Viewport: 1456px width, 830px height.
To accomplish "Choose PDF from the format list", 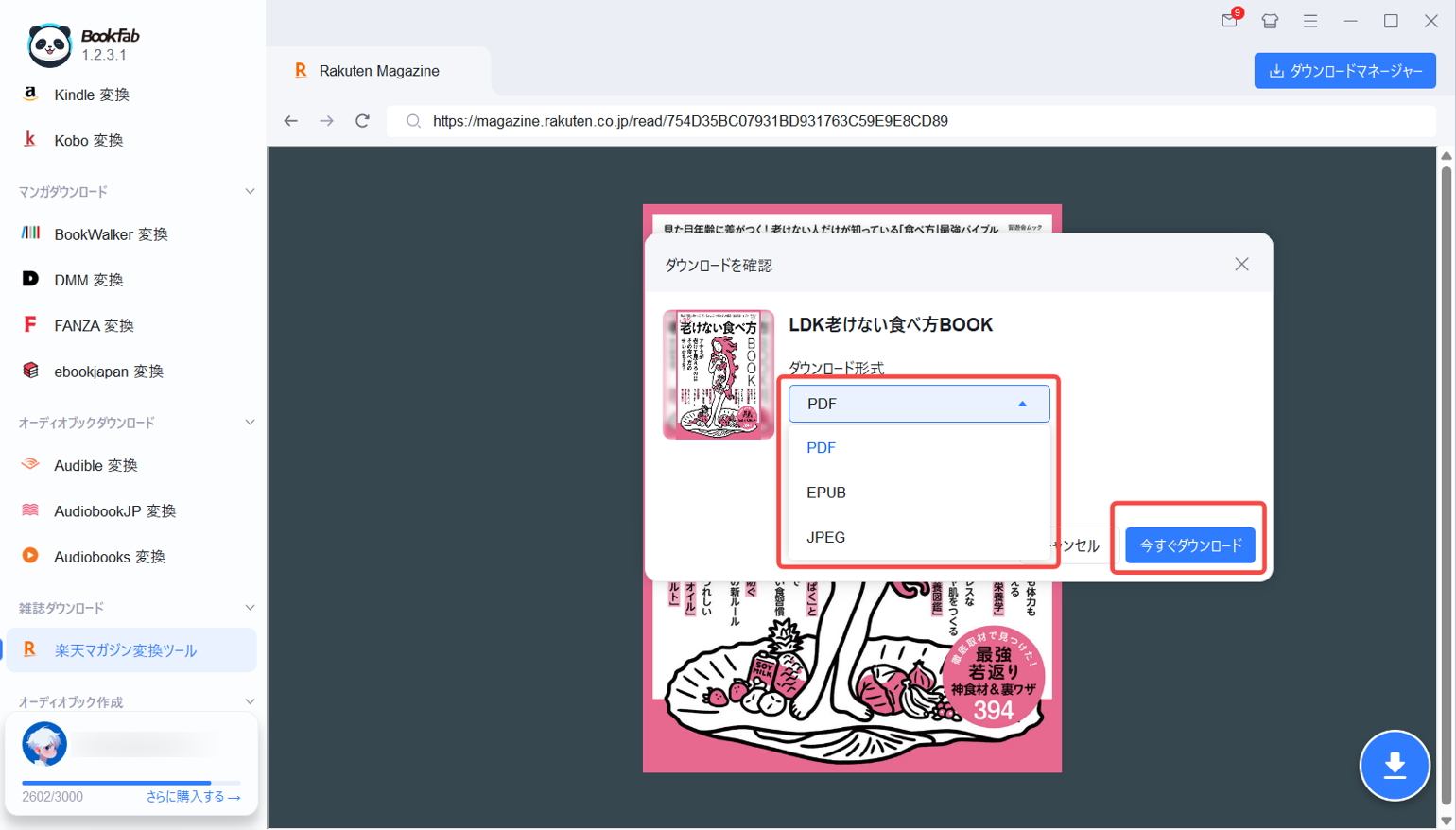I will (x=919, y=448).
